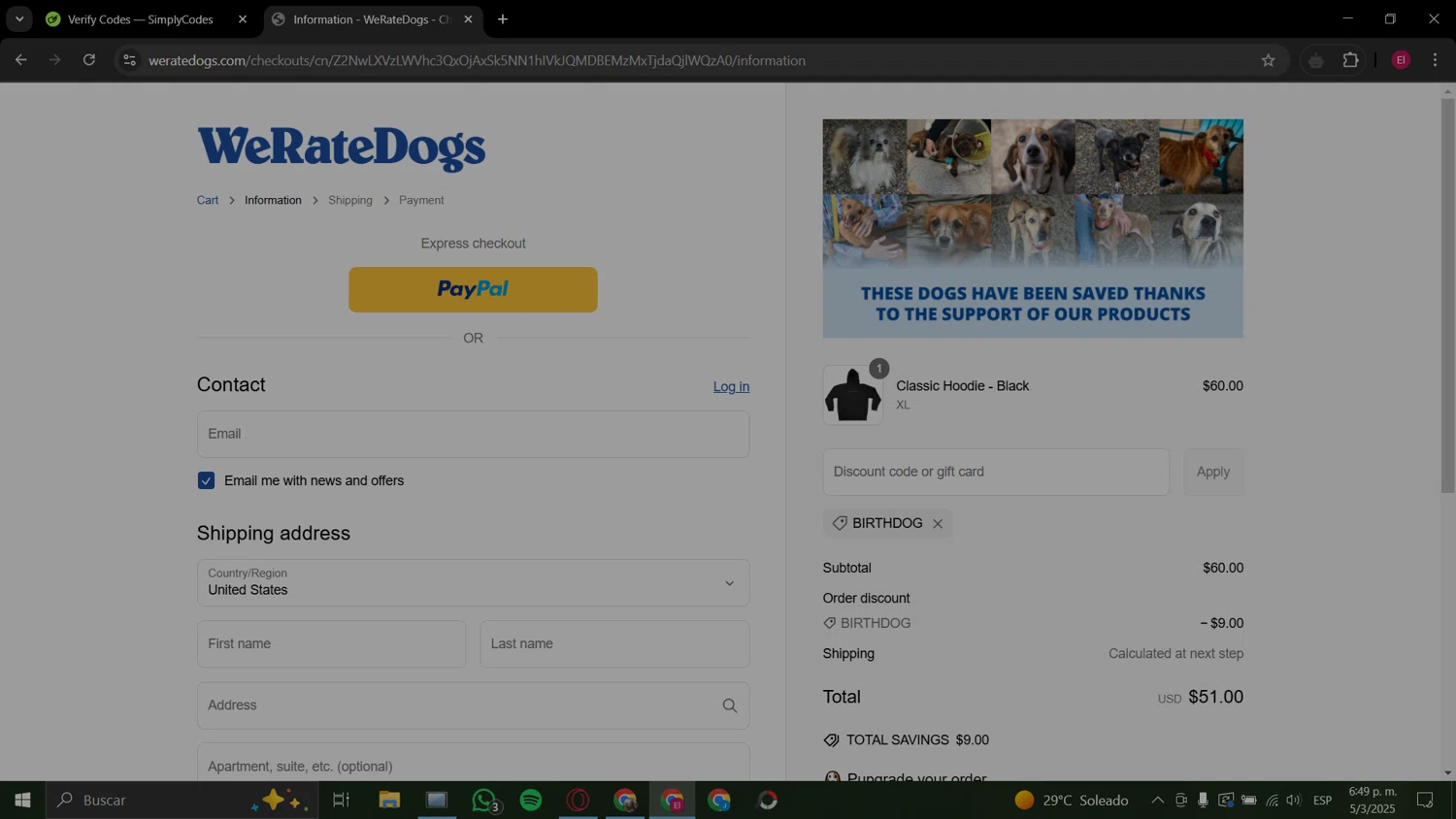The width and height of the screenshot is (1456, 819).
Task: Close the Information - WeRateDogs tab
Action: tap(468, 19)
